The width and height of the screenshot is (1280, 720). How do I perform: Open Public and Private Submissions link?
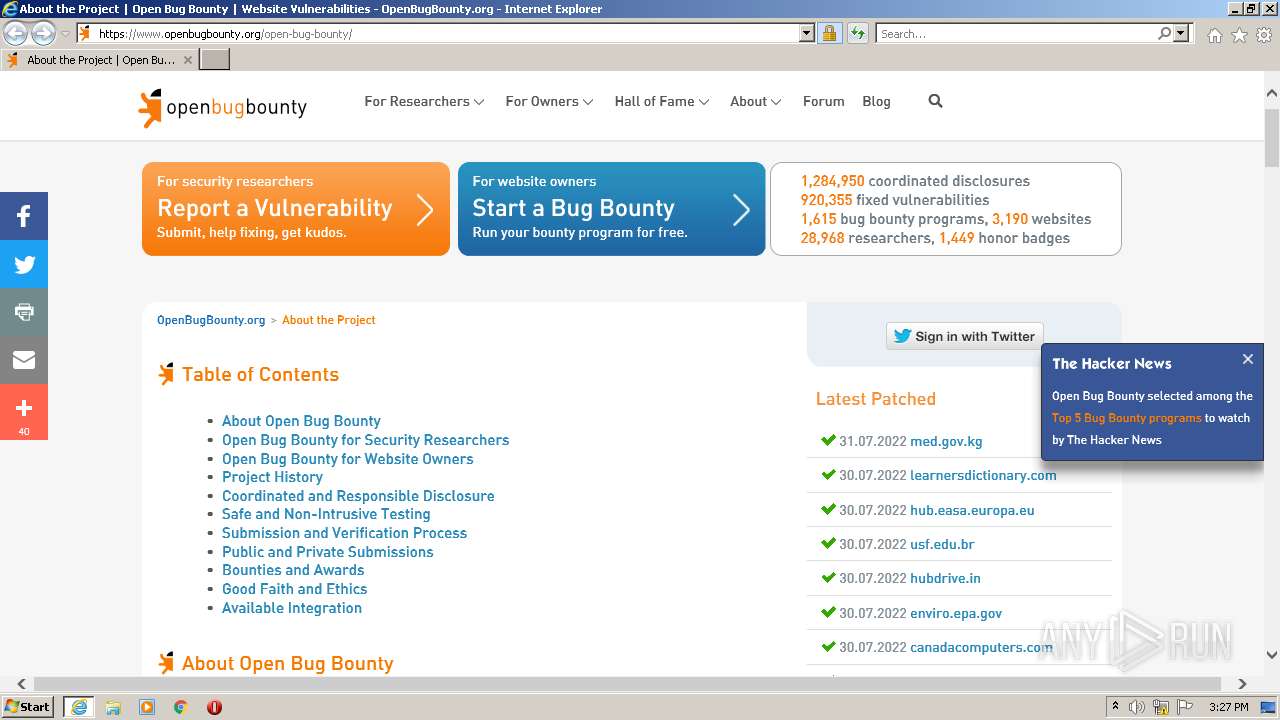coord(328,552)
